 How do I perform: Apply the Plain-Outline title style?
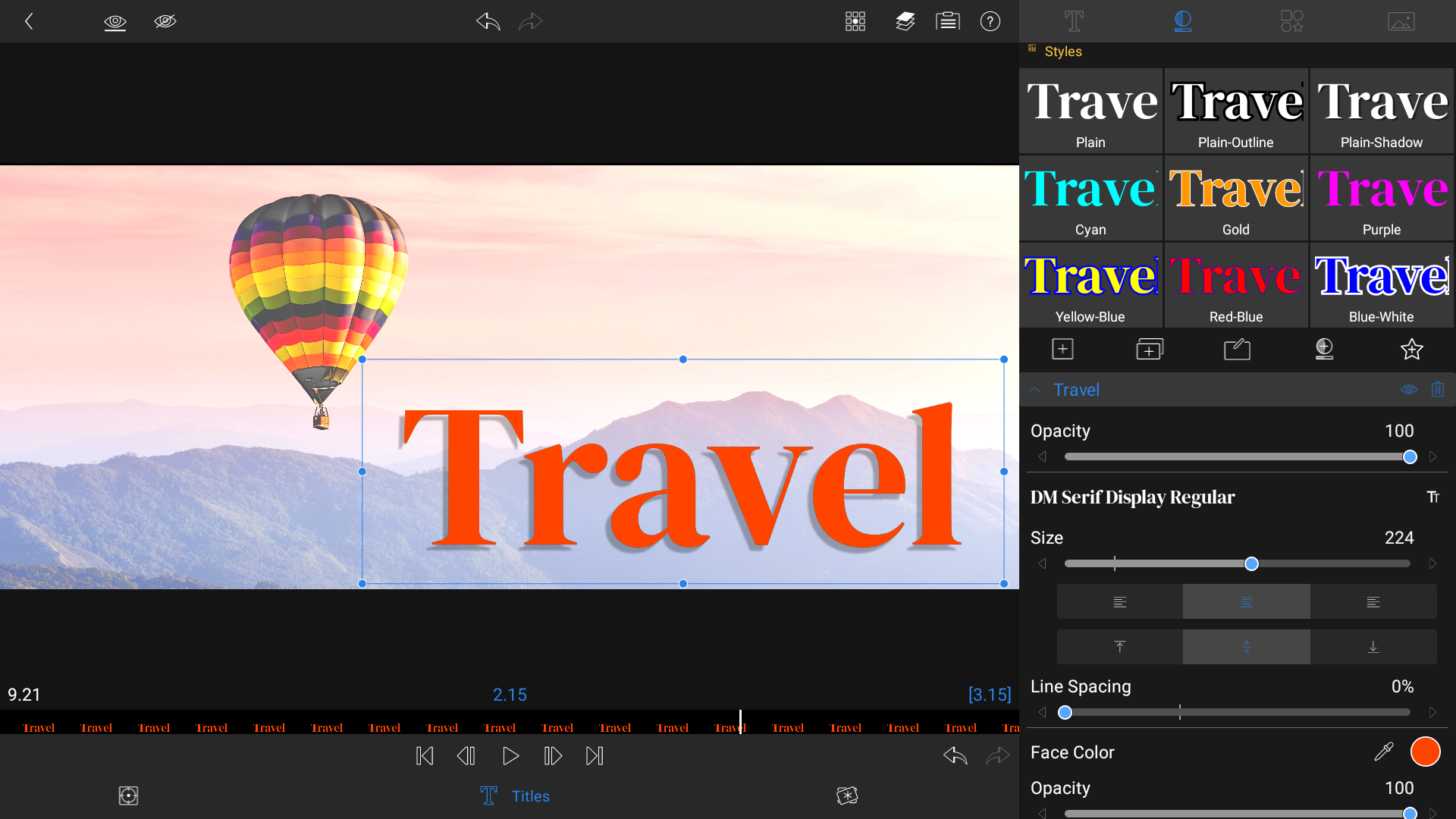1235,111
